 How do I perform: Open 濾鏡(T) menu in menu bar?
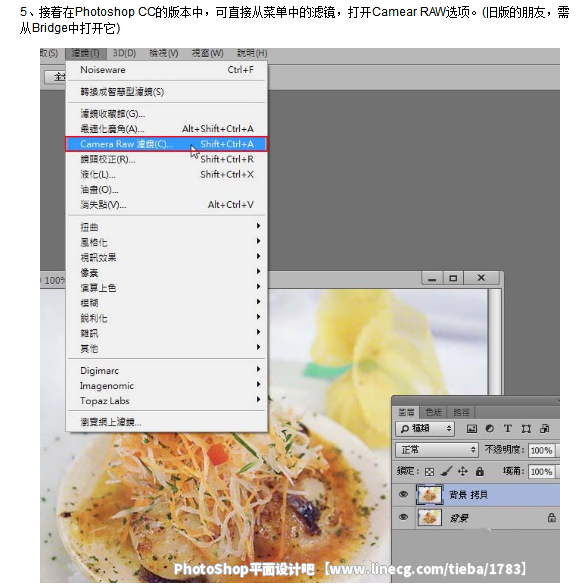coord(86,54)
